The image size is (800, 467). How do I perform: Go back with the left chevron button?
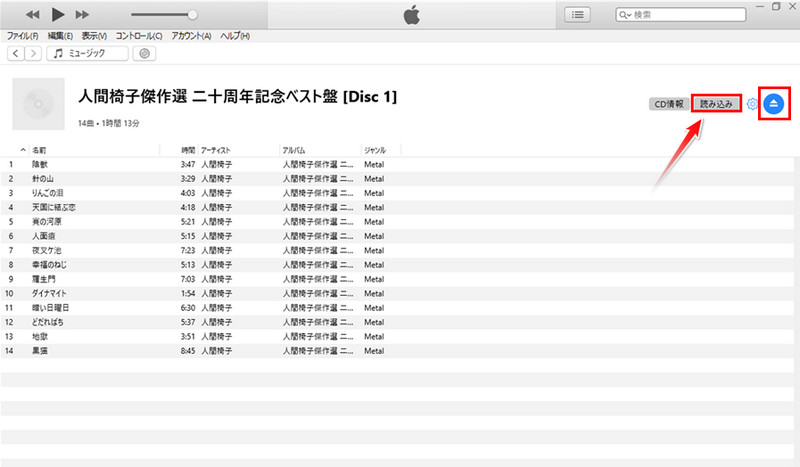[16, 53]
